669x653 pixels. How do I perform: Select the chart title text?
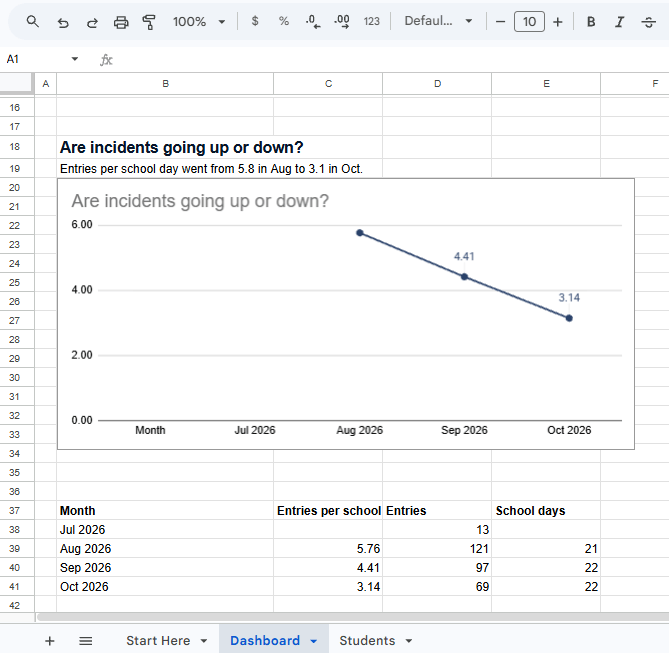tap(200, 201)
